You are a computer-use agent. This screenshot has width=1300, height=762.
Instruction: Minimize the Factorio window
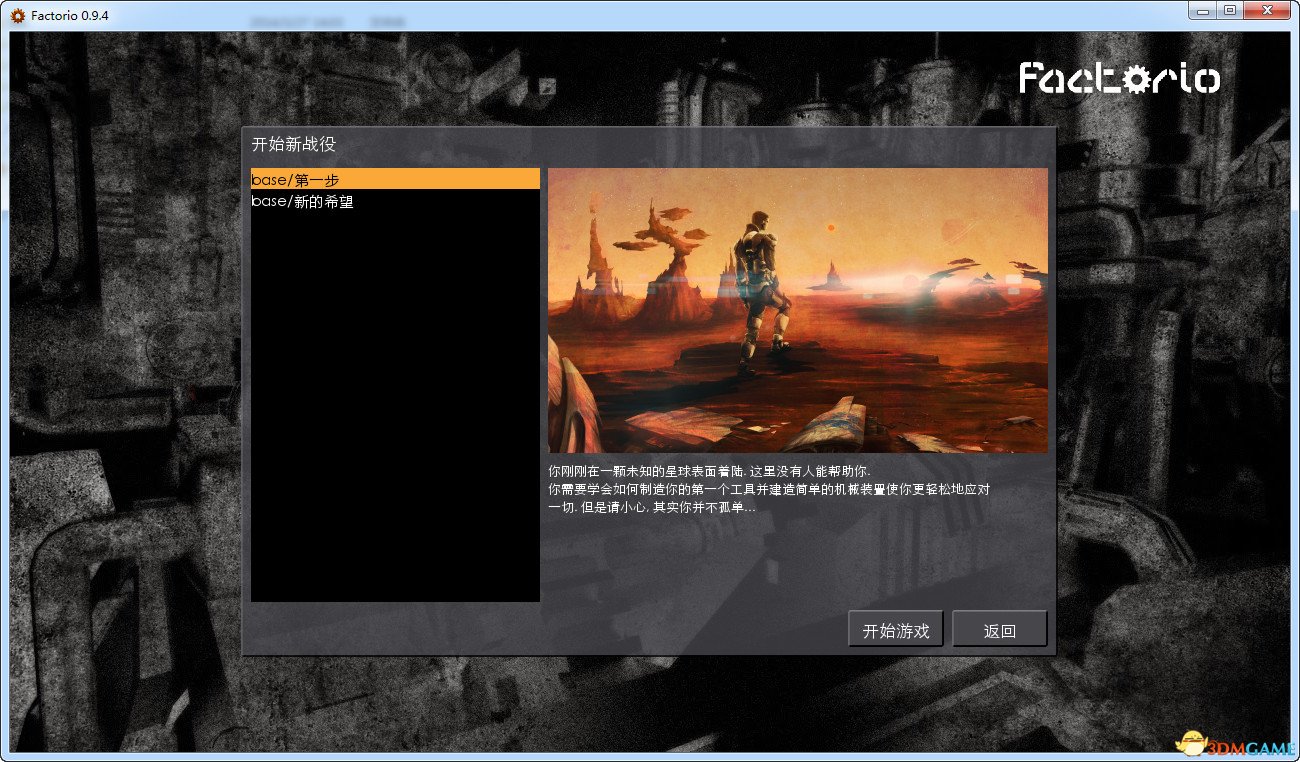(1204, 11)
